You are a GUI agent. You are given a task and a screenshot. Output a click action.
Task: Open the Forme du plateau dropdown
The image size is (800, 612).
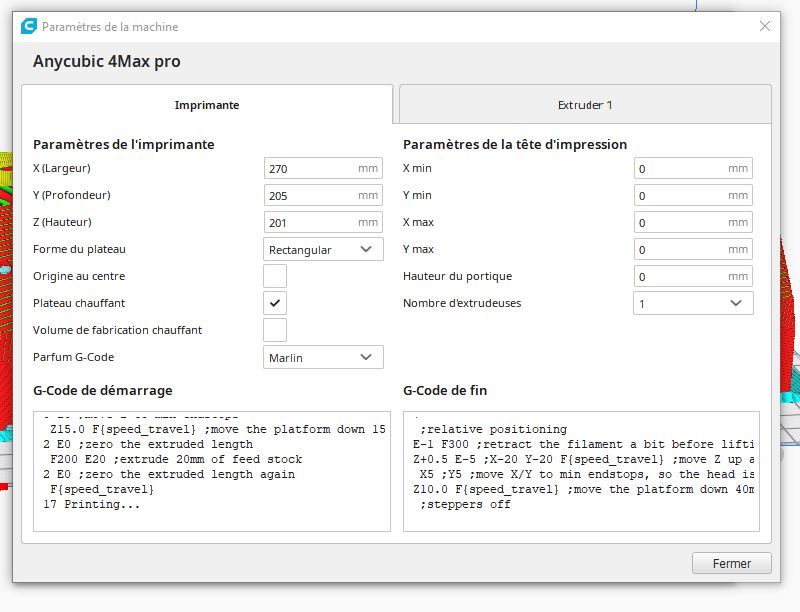point(323,249)
